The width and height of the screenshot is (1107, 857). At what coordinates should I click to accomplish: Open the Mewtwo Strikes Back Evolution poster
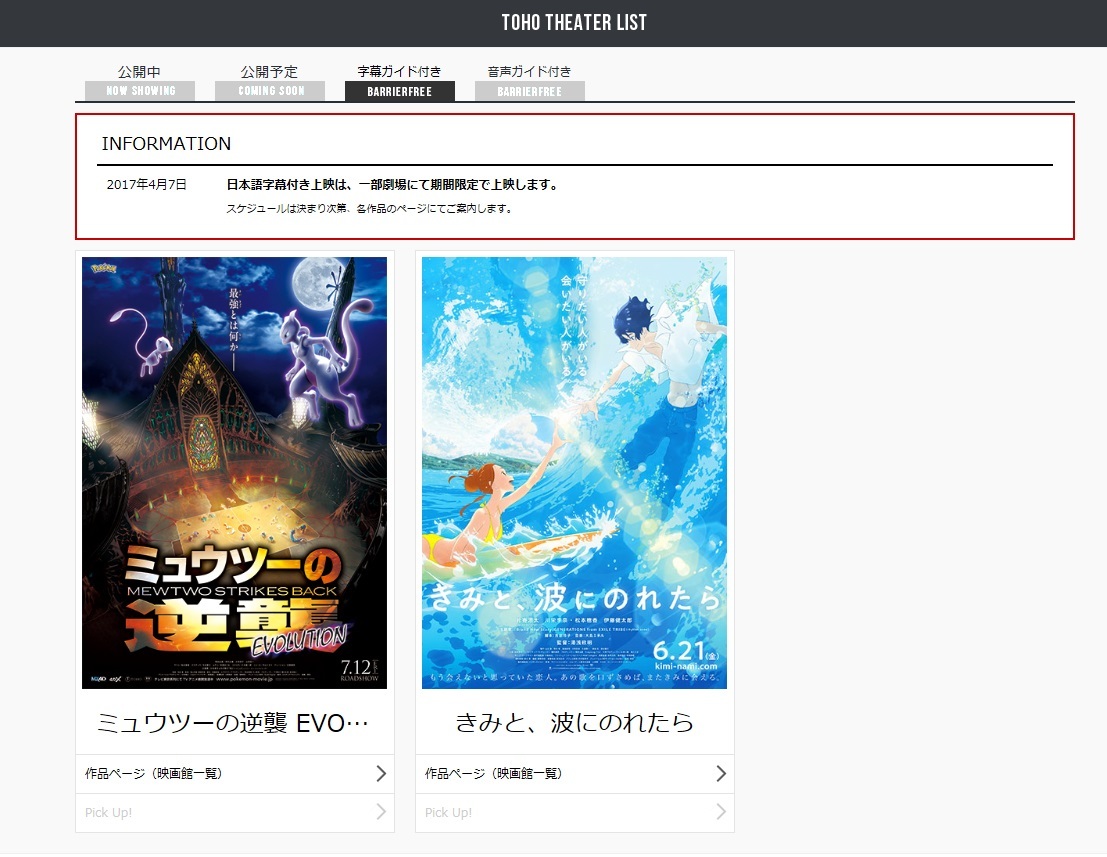[234, 472]
